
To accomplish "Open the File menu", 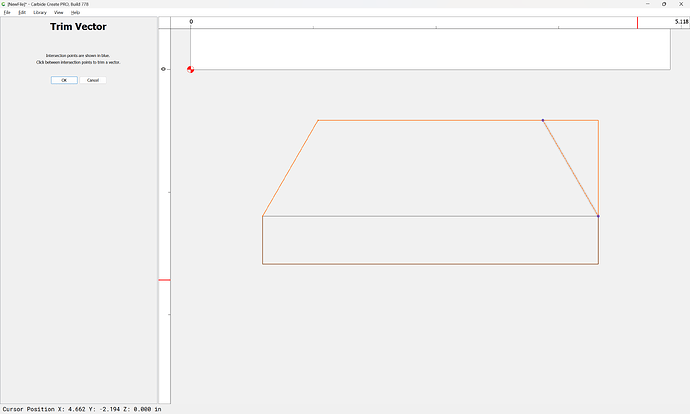I will click(7, 12).
